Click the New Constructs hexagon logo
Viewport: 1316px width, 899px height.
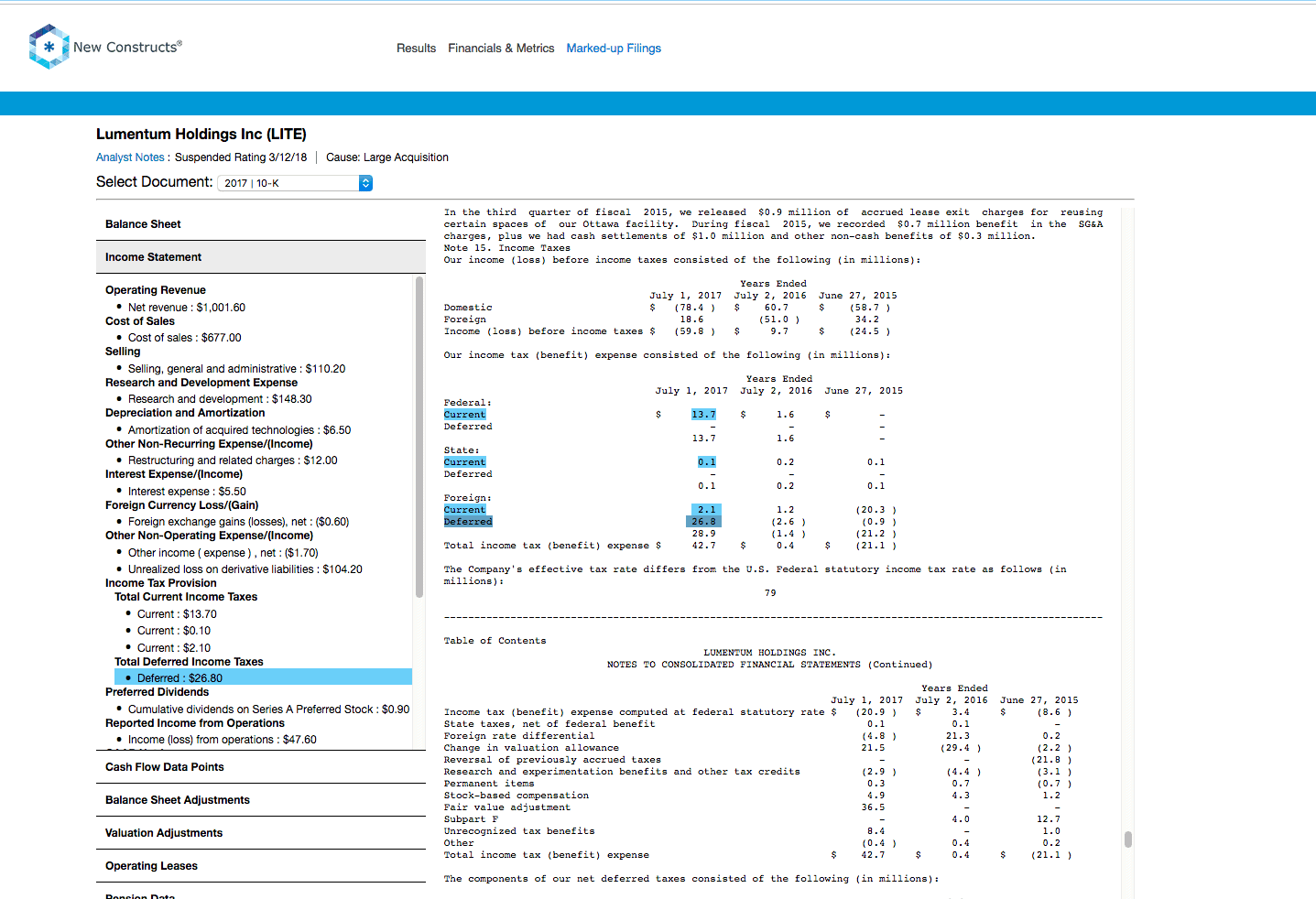point(49,47)
